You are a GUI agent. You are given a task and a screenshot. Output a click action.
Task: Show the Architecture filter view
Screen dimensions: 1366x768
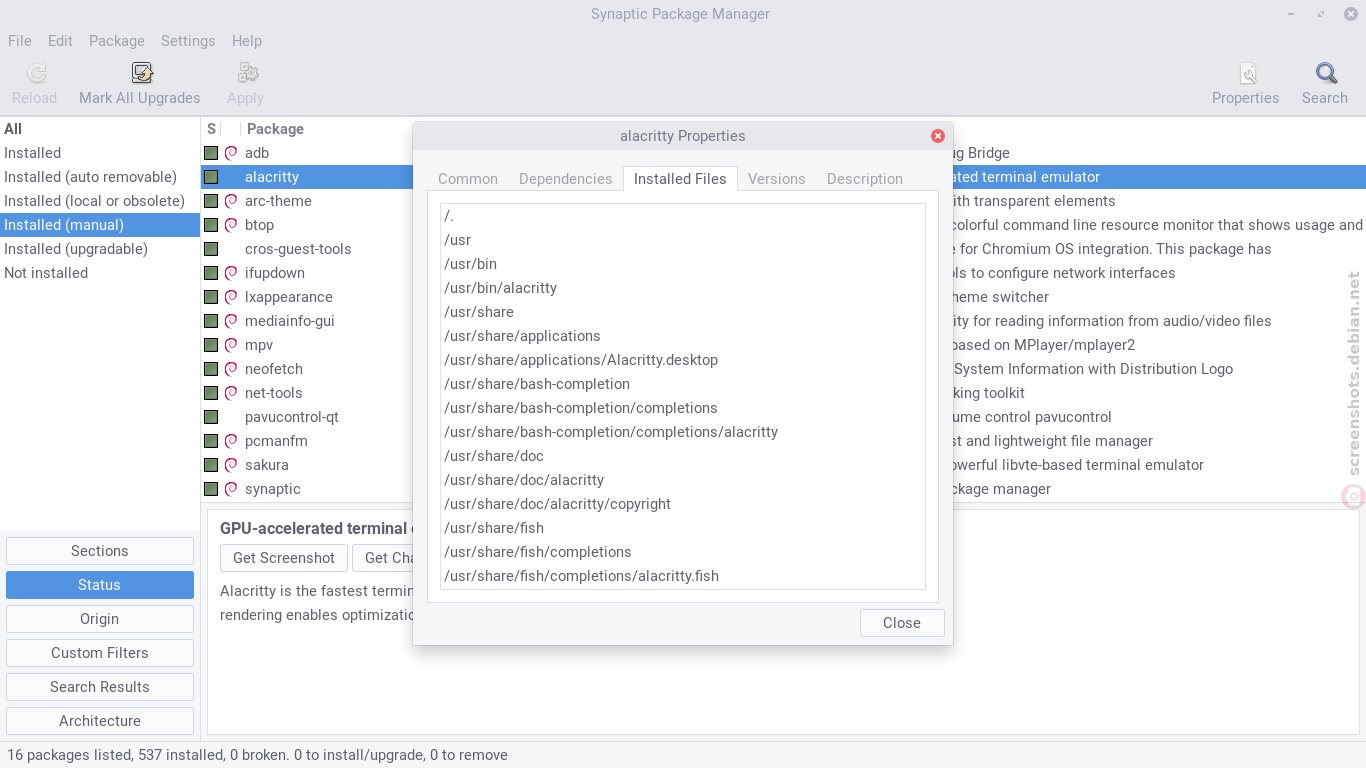100,721
